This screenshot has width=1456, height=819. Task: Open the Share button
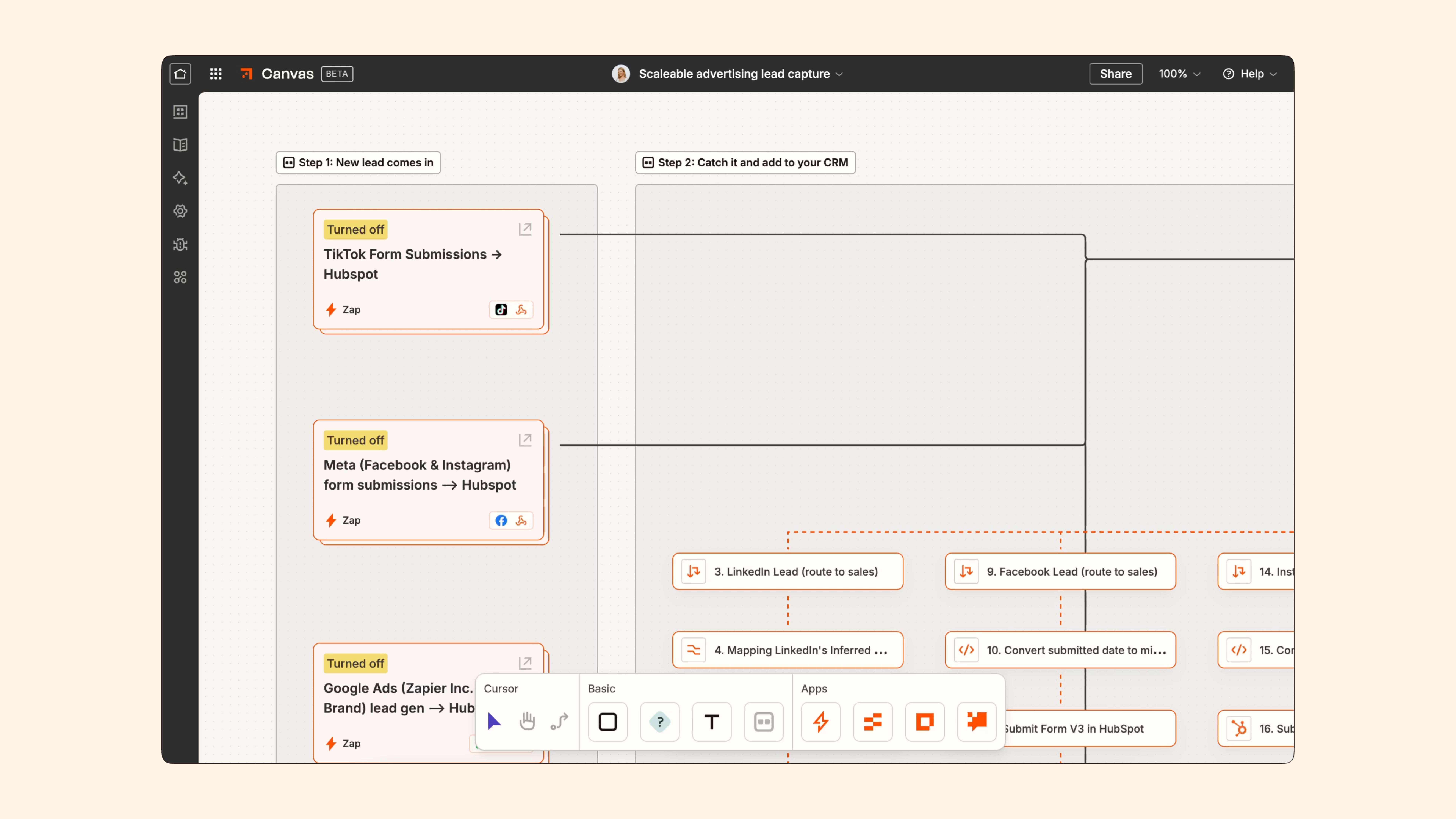(1114, 73)
